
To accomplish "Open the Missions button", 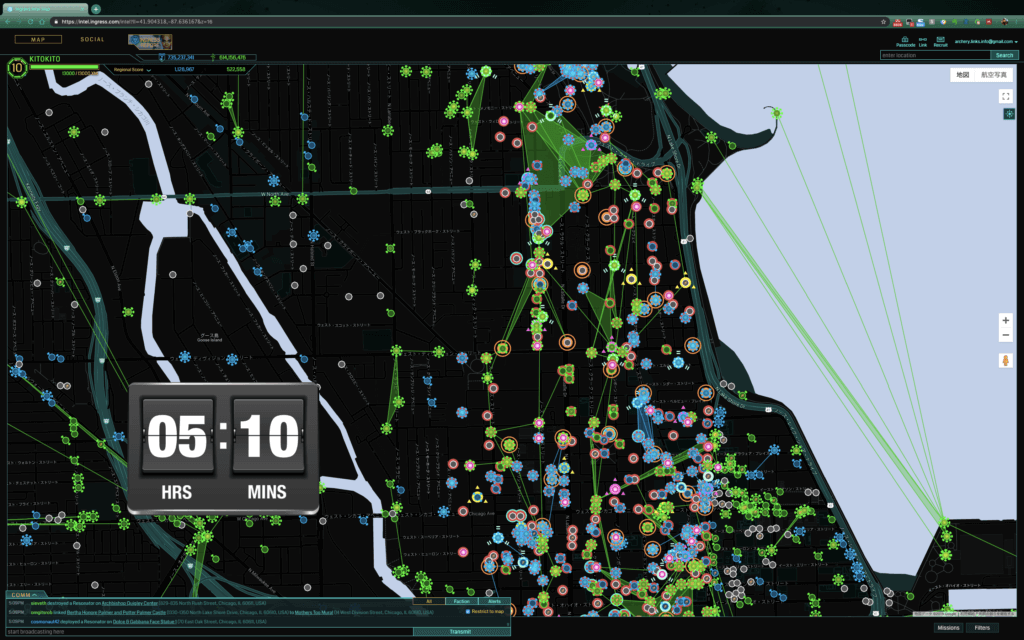I will click(x=948, y=628).
